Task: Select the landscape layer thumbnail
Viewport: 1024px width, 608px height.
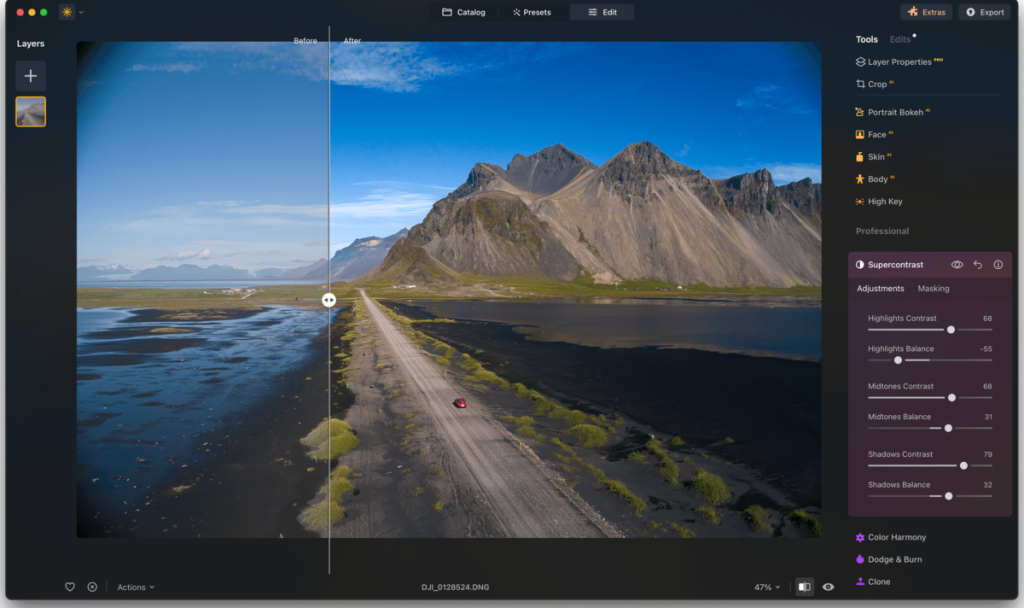Action: [x=31, y=112]
